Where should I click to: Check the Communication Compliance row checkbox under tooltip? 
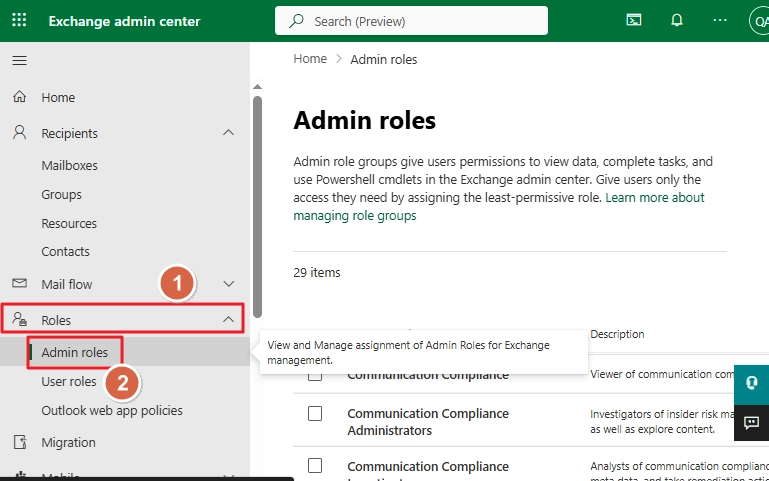(315, 377)
